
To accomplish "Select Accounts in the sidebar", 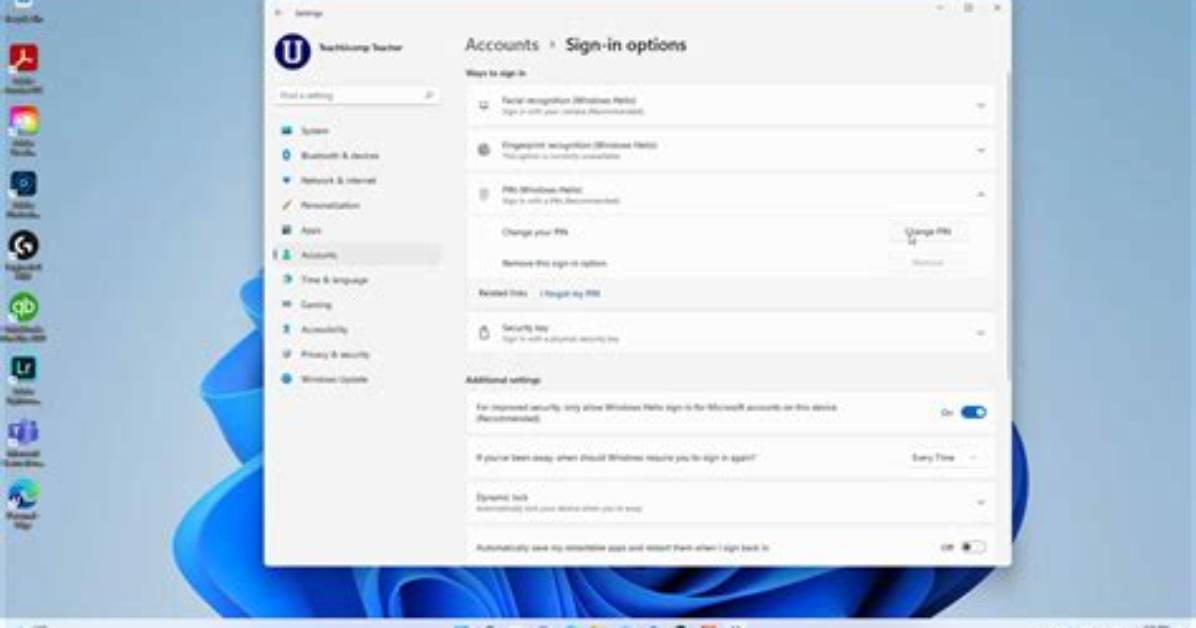I will (357, 255).
